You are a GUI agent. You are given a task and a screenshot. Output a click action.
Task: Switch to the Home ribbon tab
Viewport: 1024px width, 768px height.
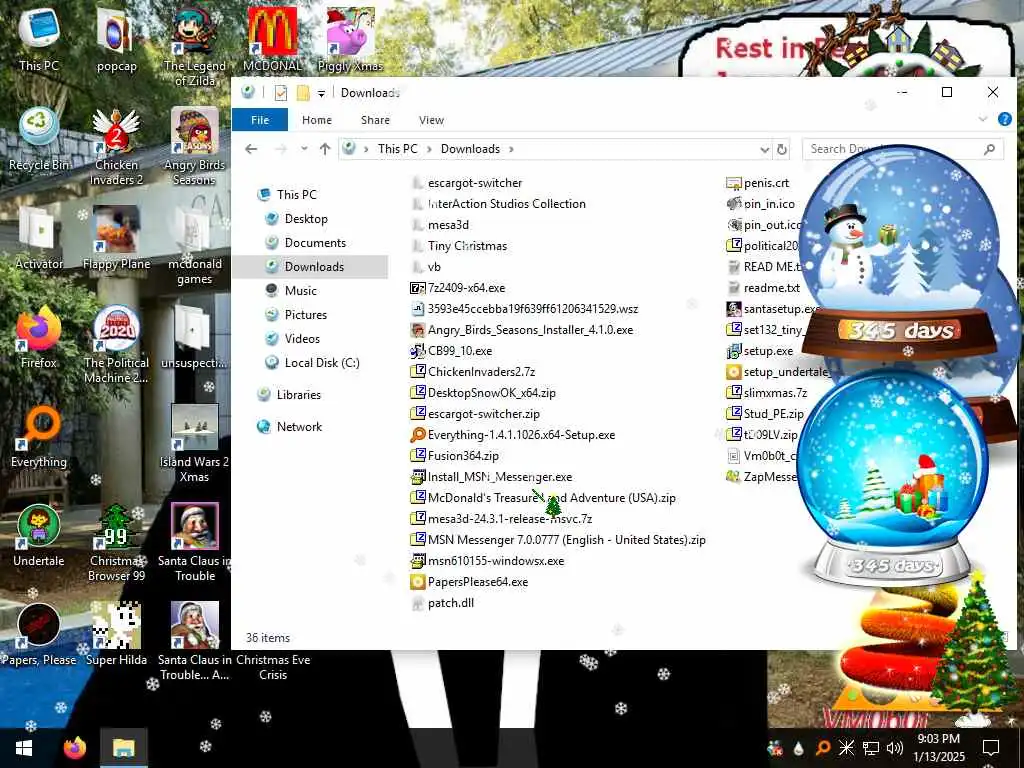(317, 120)
